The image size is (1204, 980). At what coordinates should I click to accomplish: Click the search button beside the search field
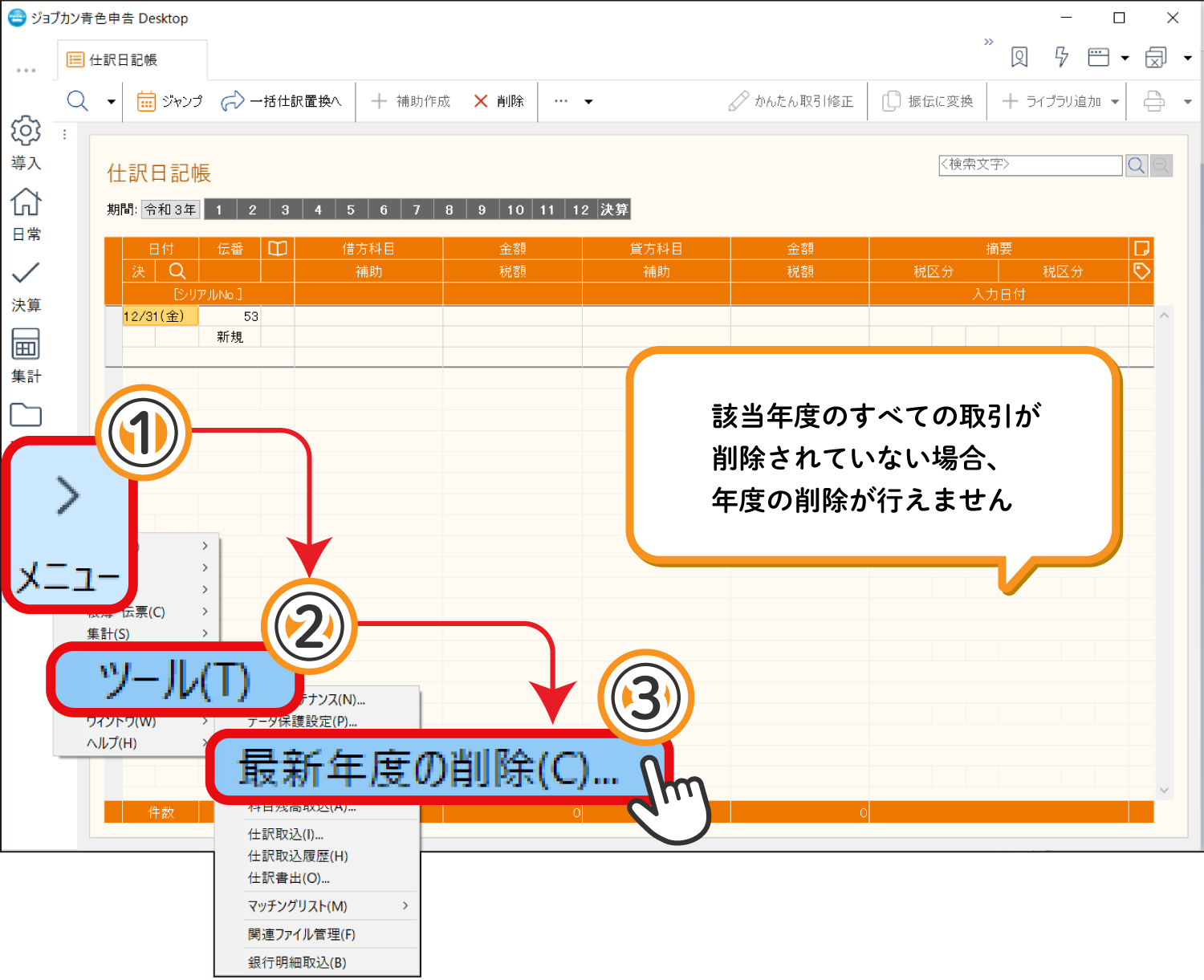coord(1137,165)
